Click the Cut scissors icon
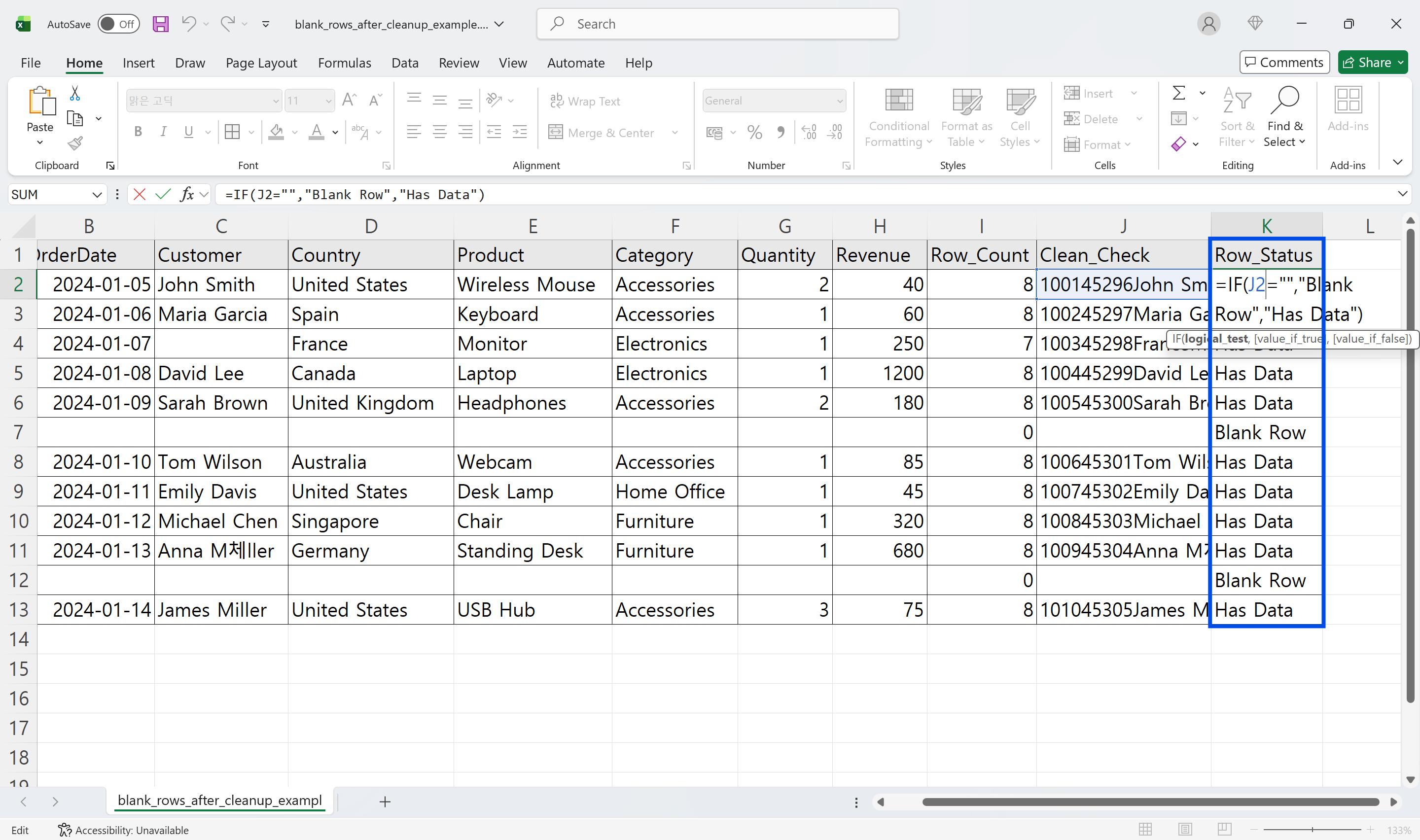The image size is (1420, 840). coord(75,93)
